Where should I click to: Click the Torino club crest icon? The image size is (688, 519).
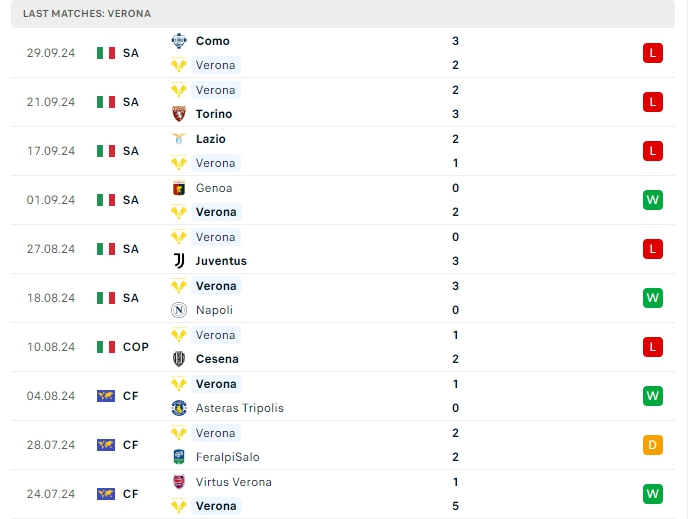coord(179,114)
